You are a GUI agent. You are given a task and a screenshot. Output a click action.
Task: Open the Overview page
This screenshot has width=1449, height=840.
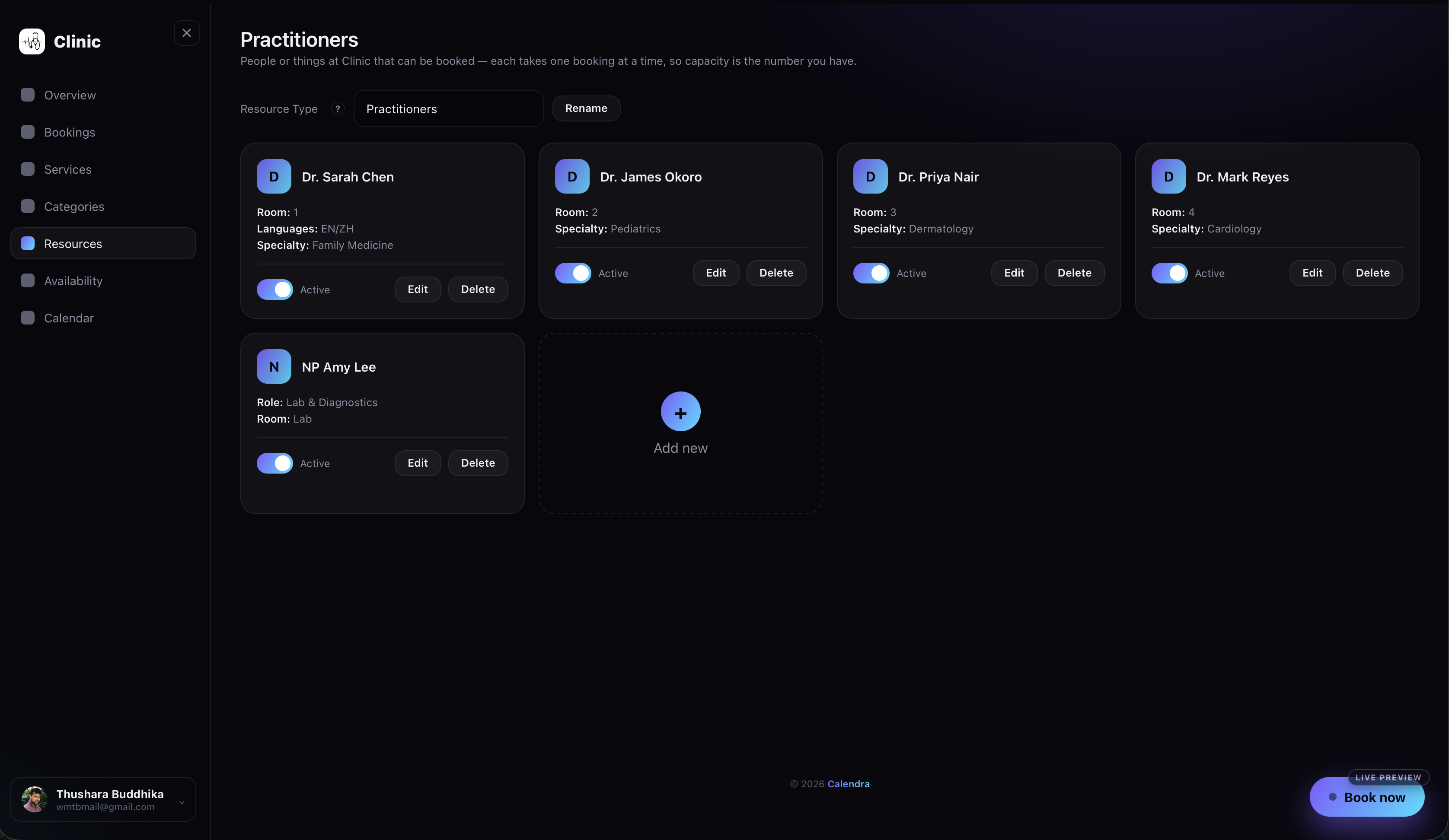(103, 95)
